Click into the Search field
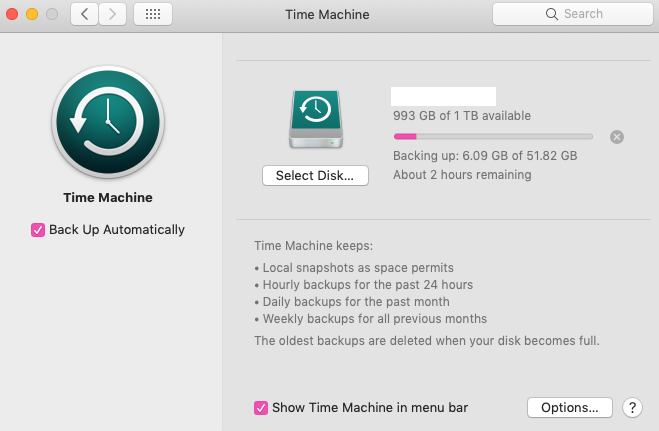This screenshot has height=431, width=659. [x=572, y=14]
